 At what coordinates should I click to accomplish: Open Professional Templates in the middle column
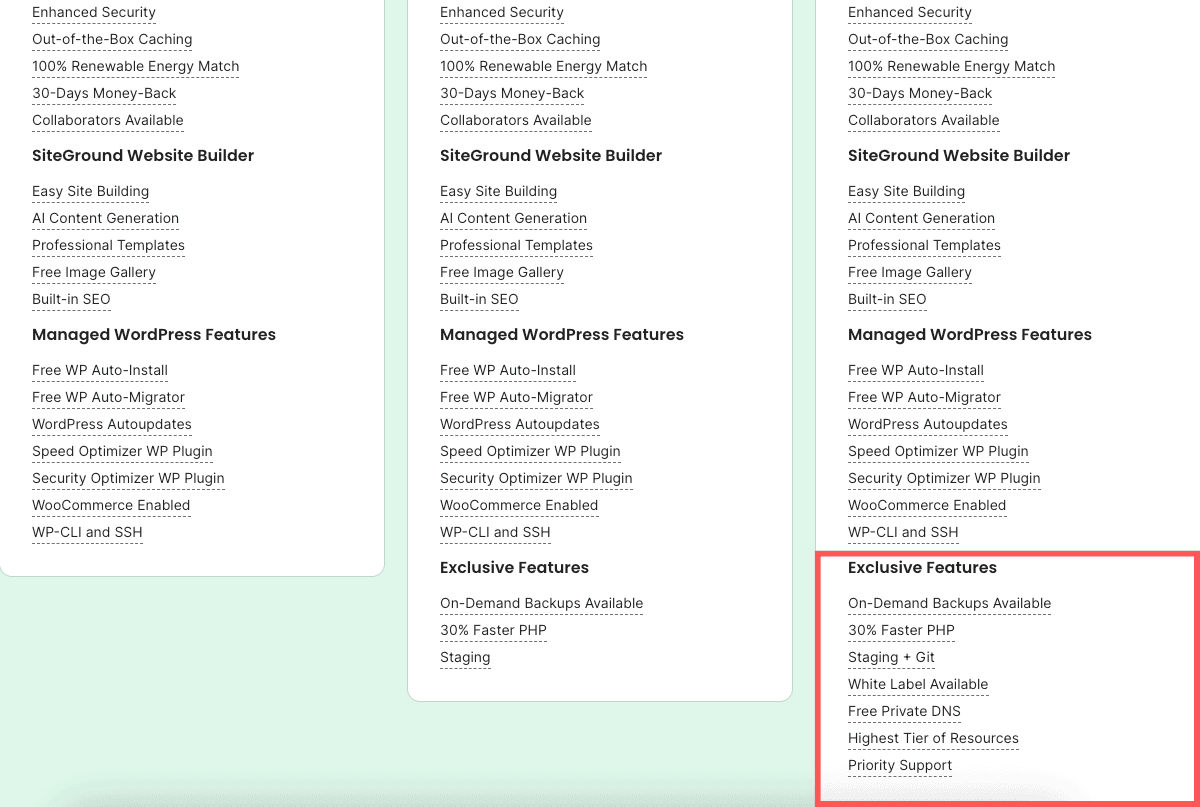point(516,246)
